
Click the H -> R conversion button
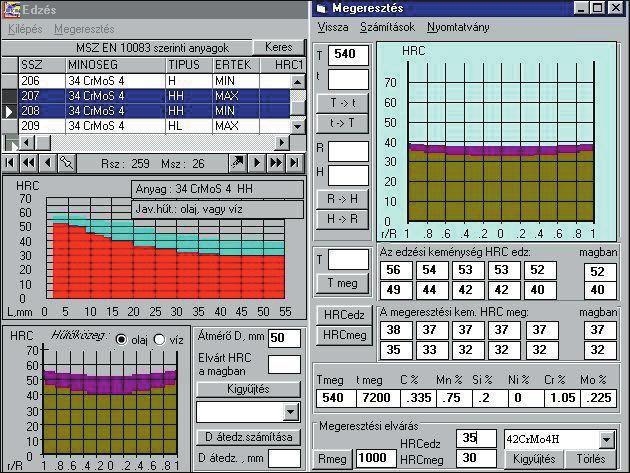[342, 219]
